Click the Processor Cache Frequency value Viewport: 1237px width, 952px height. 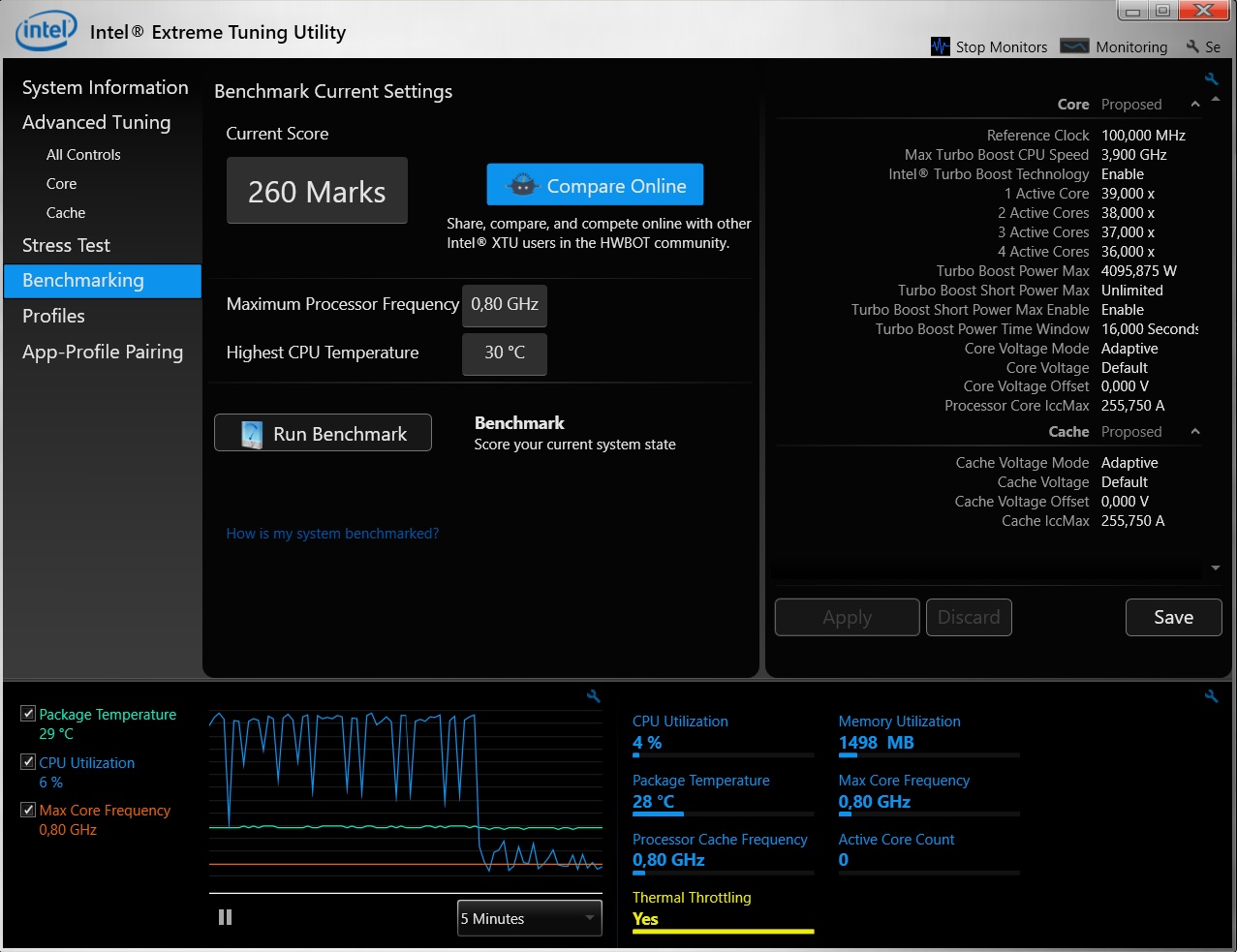click(668, 860)
